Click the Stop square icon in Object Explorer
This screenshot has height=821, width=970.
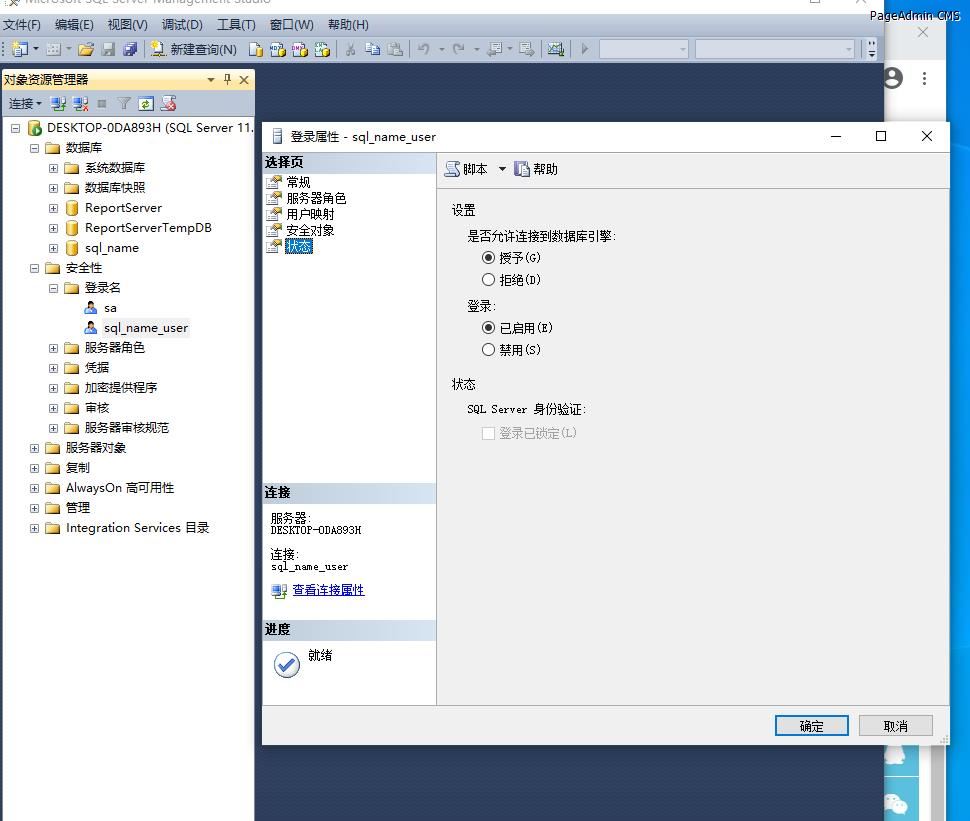tap(102, 104)
